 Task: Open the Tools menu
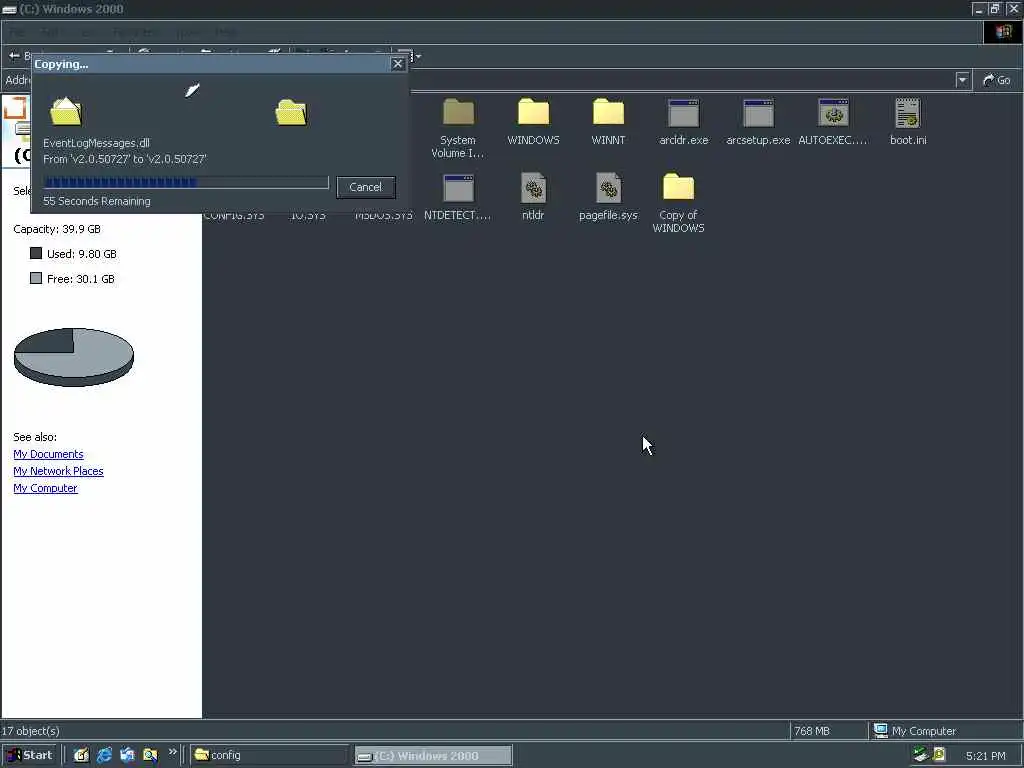pos(188,32)
